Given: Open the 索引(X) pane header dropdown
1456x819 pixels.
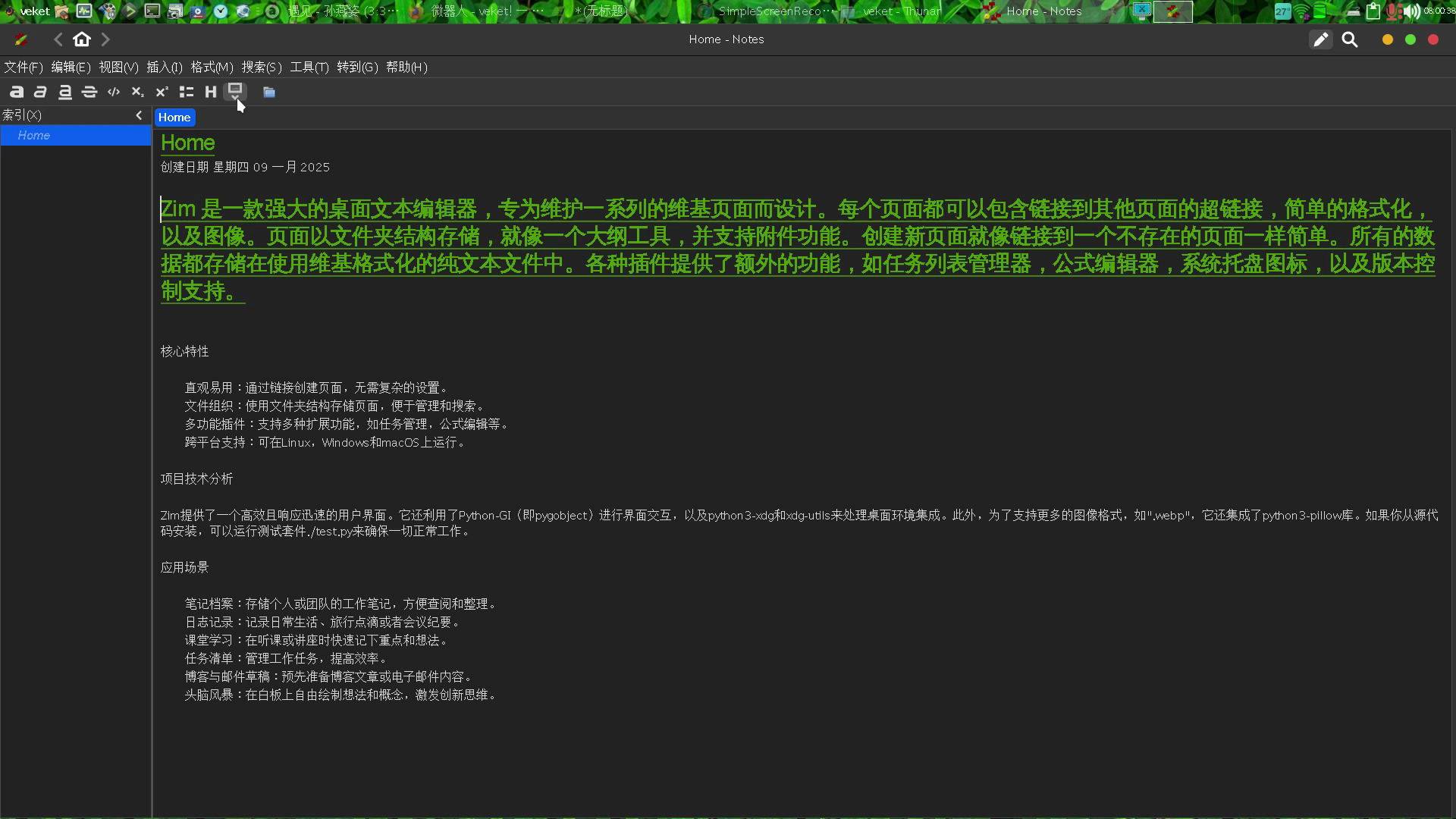Looking at the screenshot, I should (x=22, y=115).
